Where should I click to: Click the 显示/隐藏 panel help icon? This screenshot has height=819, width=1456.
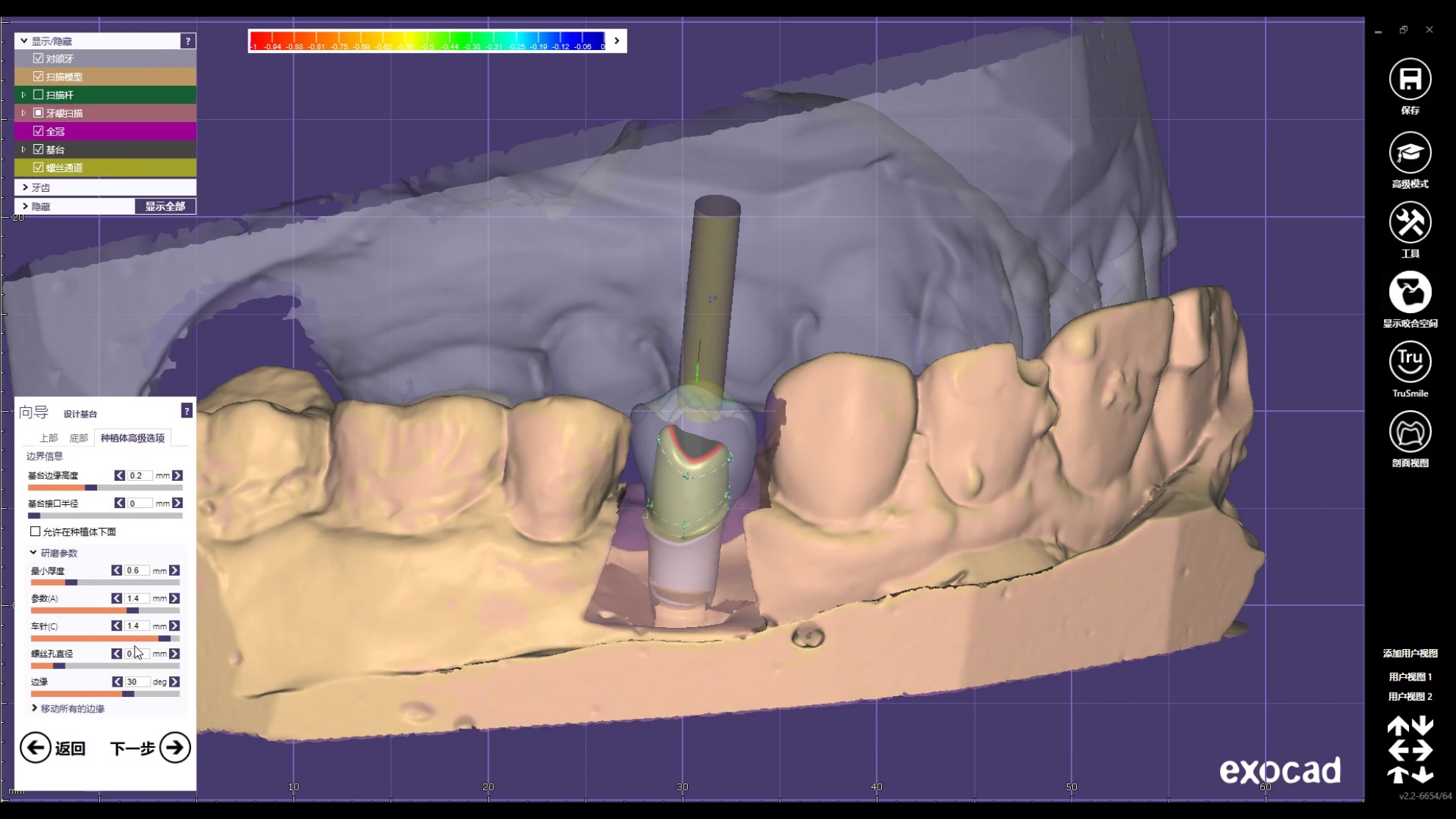click(188, 41)
